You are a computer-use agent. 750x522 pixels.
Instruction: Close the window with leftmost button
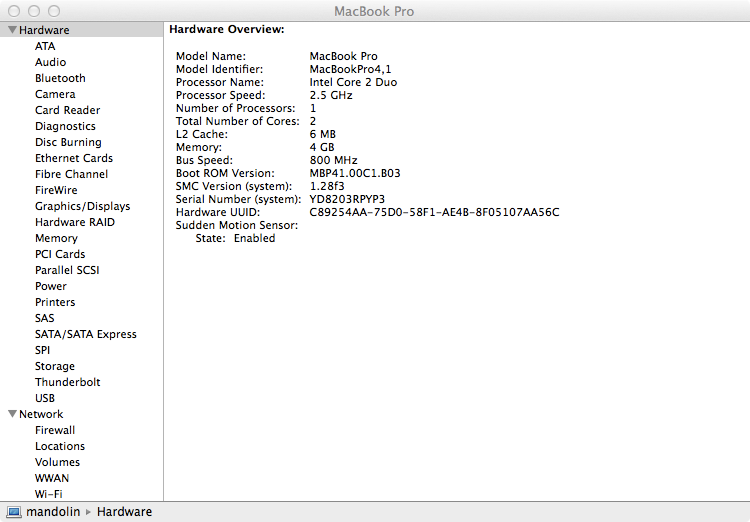coord(14,11)
